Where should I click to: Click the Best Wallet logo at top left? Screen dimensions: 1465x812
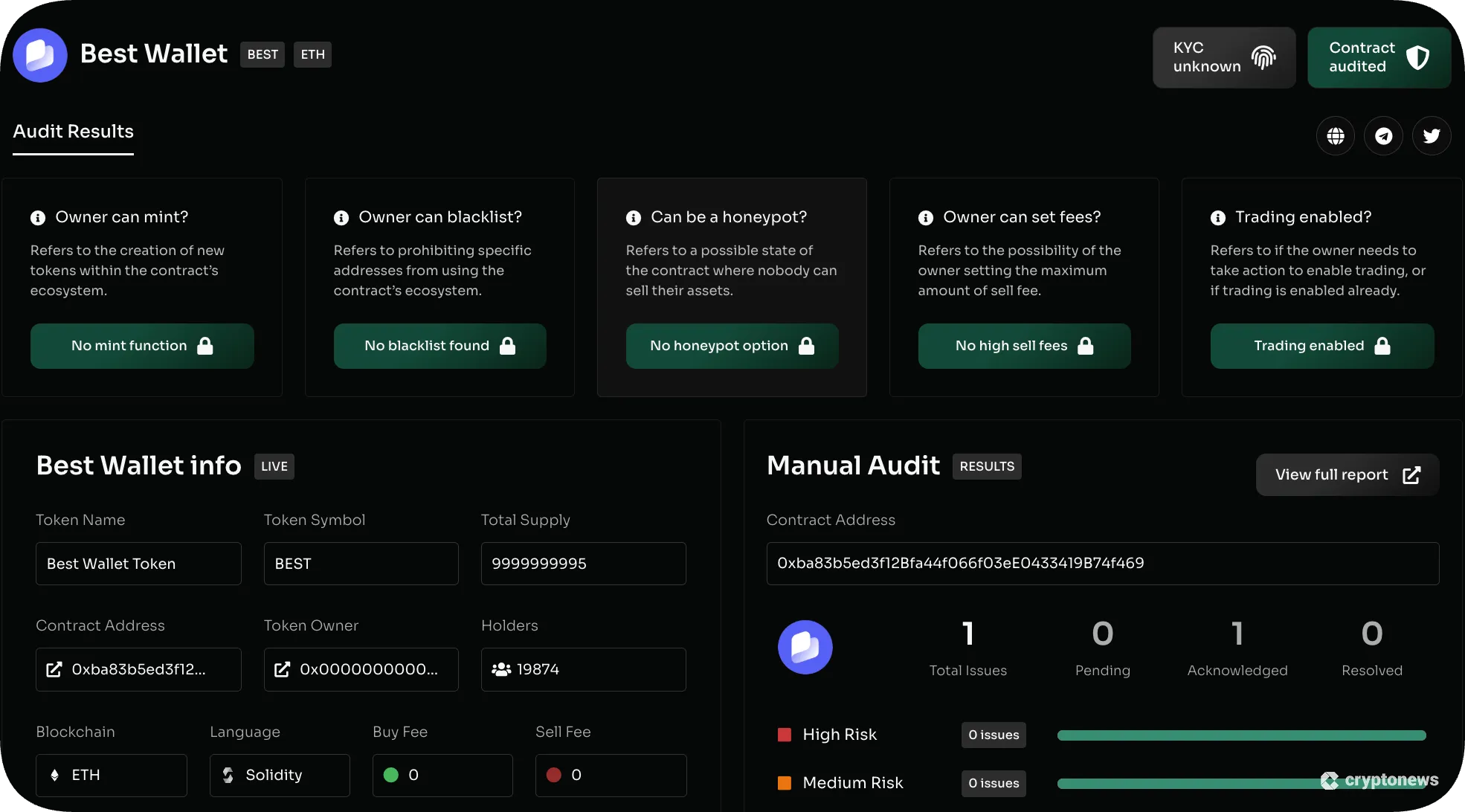pos(40,55)
